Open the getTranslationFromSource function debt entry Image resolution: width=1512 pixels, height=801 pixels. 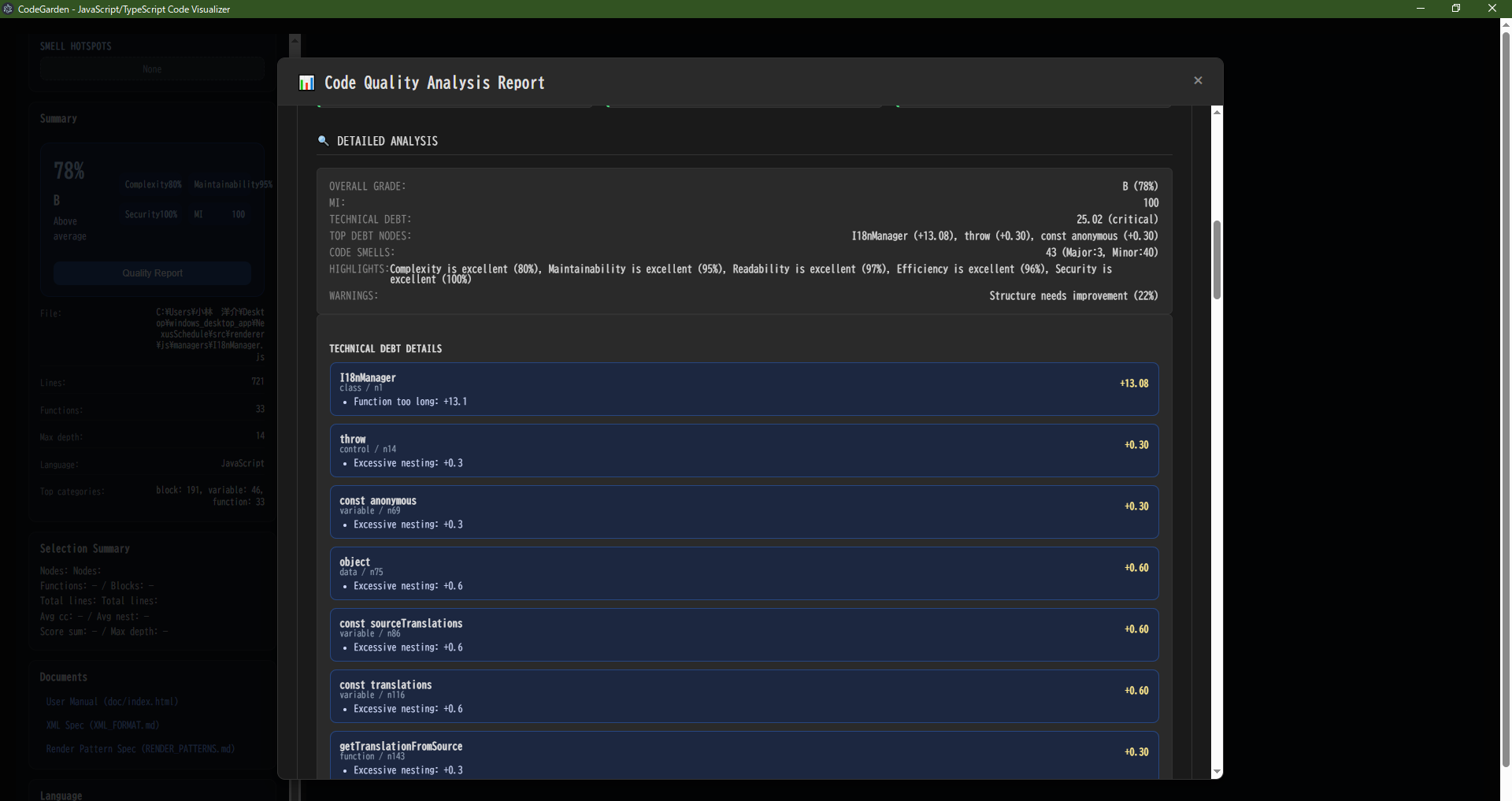click(x=743, y=756)
